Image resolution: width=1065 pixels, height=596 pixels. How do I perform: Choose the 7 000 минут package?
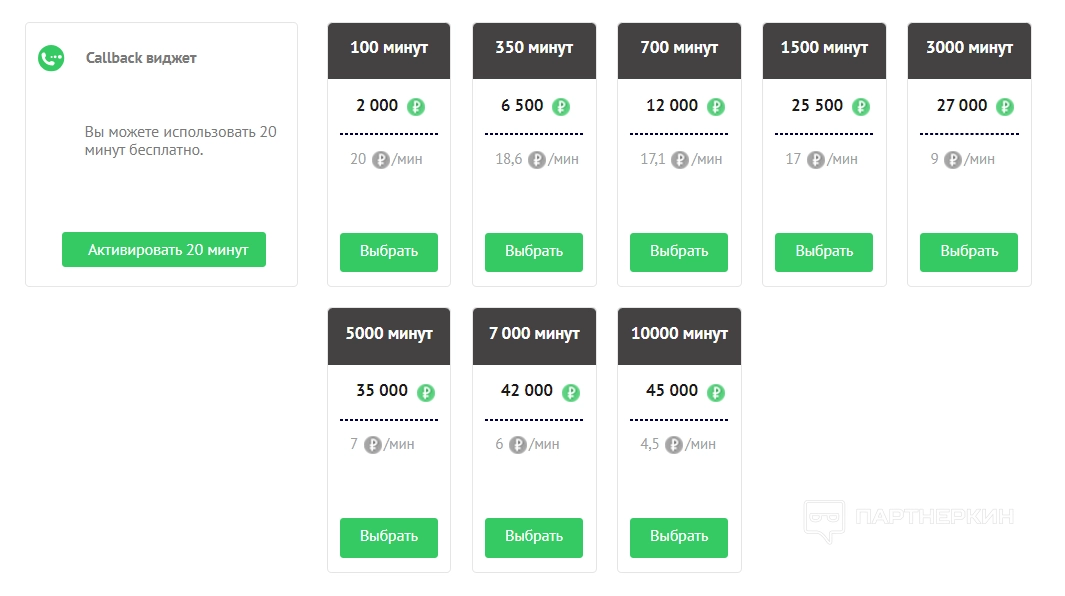(534, 537)
